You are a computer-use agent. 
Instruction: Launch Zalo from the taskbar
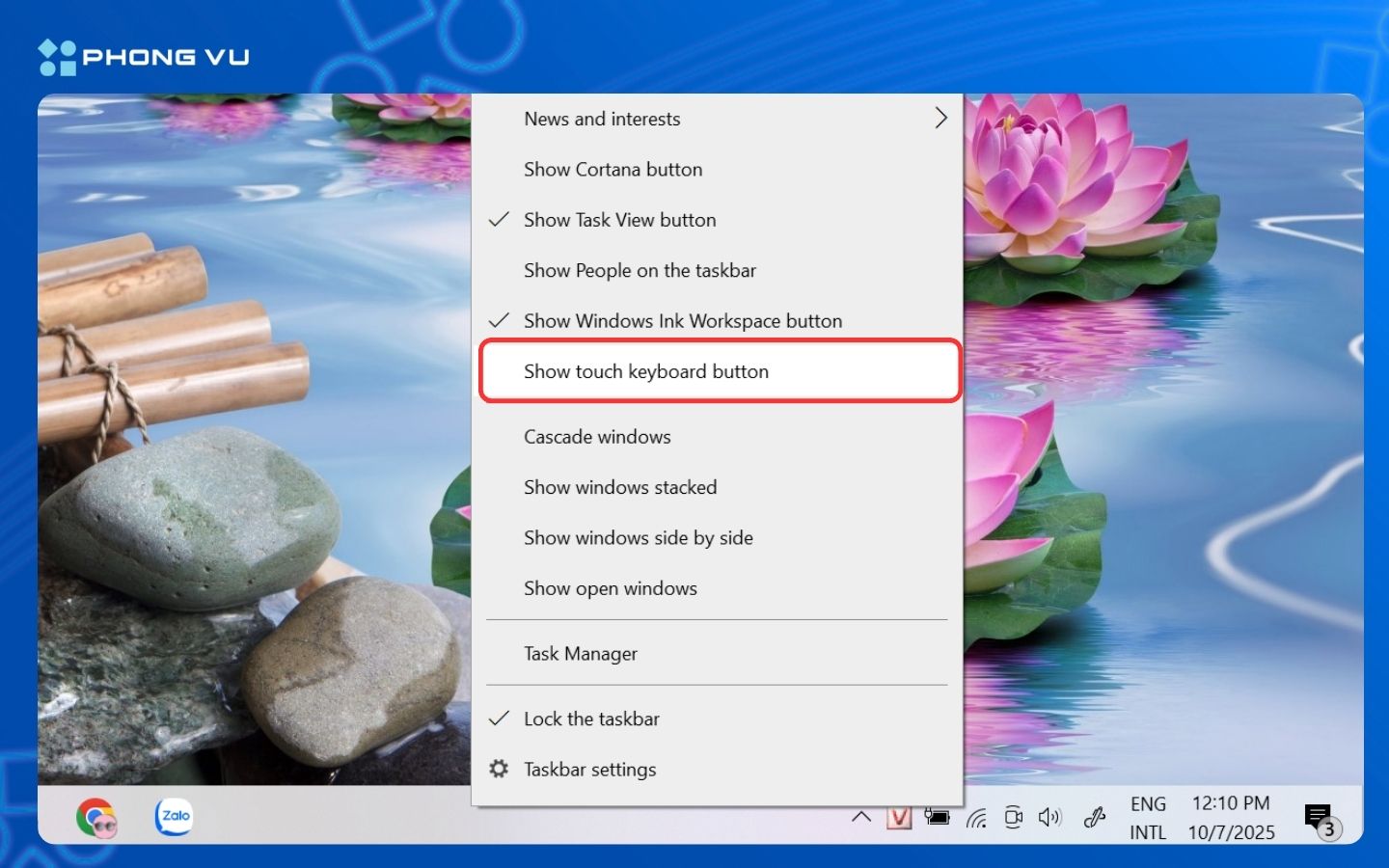(x=174, y=816)
